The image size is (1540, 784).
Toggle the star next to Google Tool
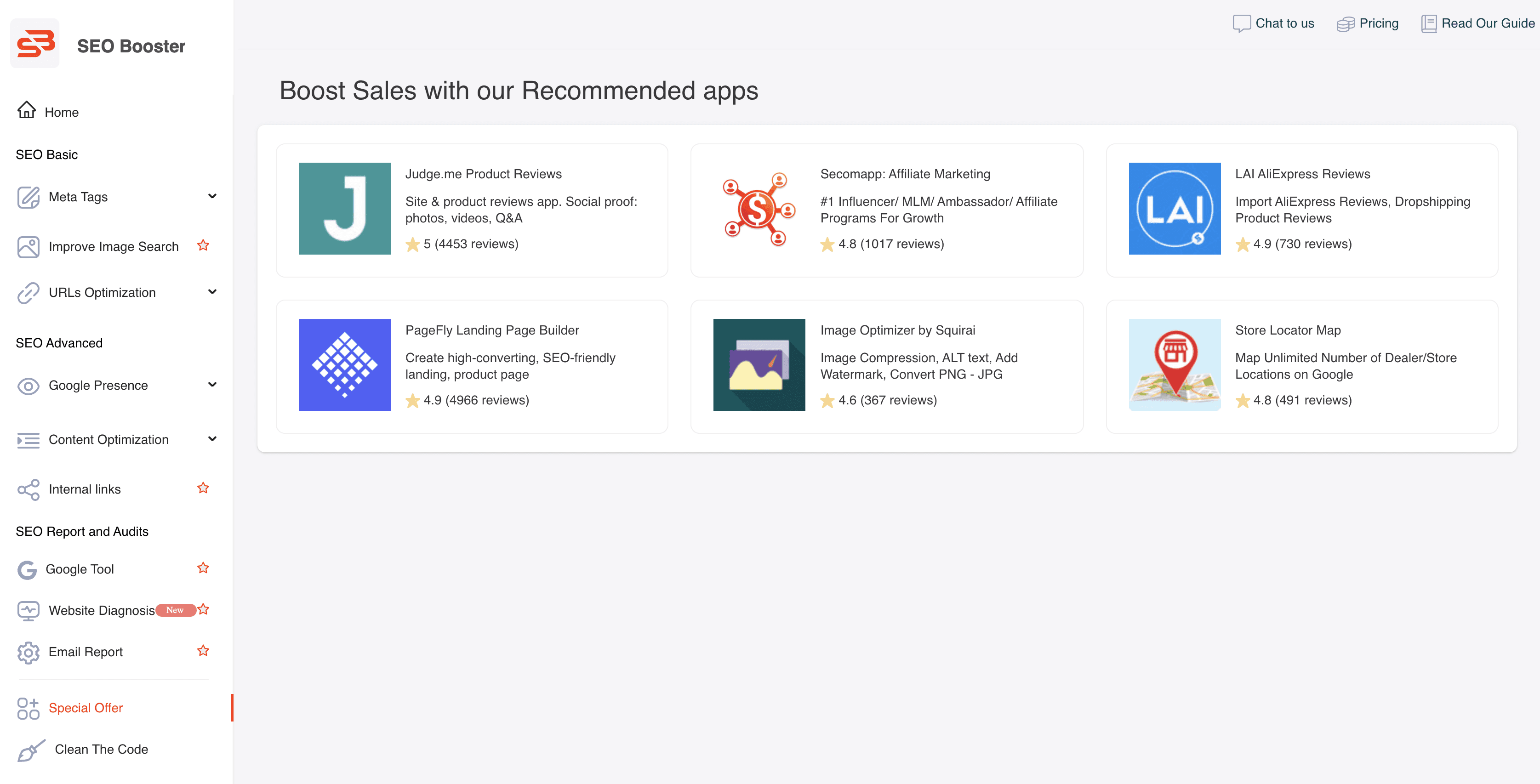point(203,568)
